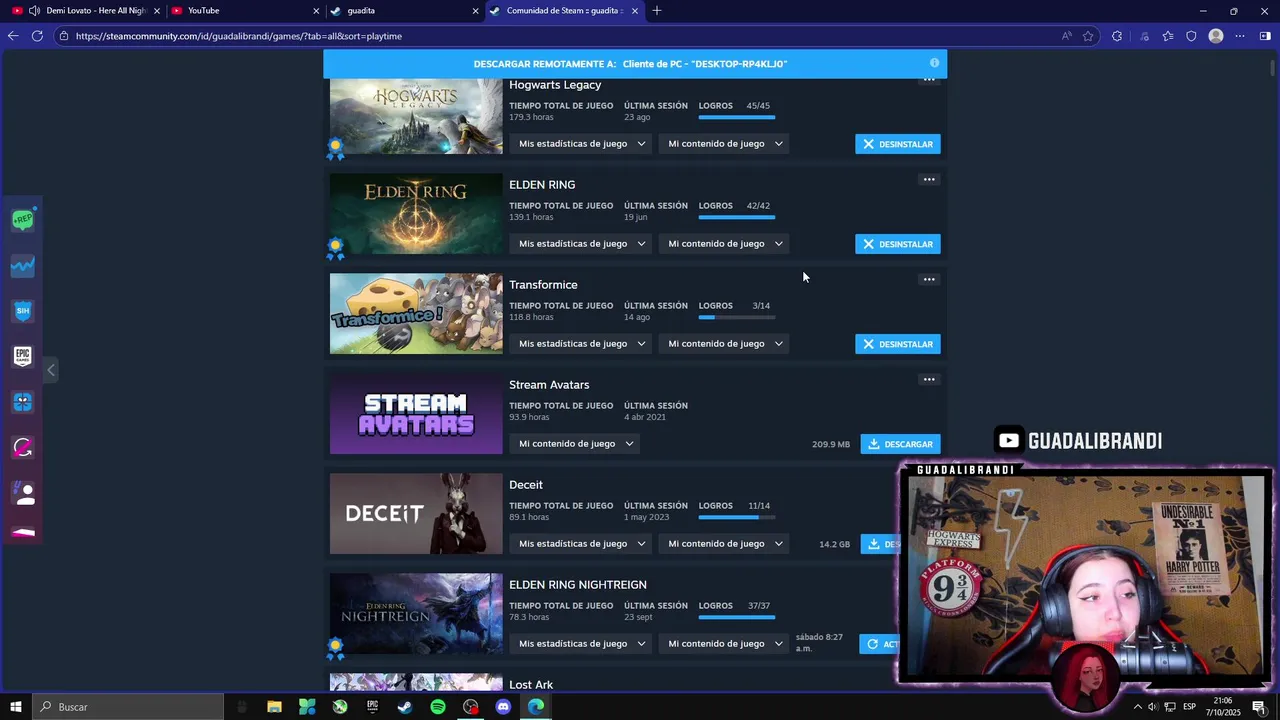Expand Mis estadísticas de juego for Transformice

tap(582, 344)
